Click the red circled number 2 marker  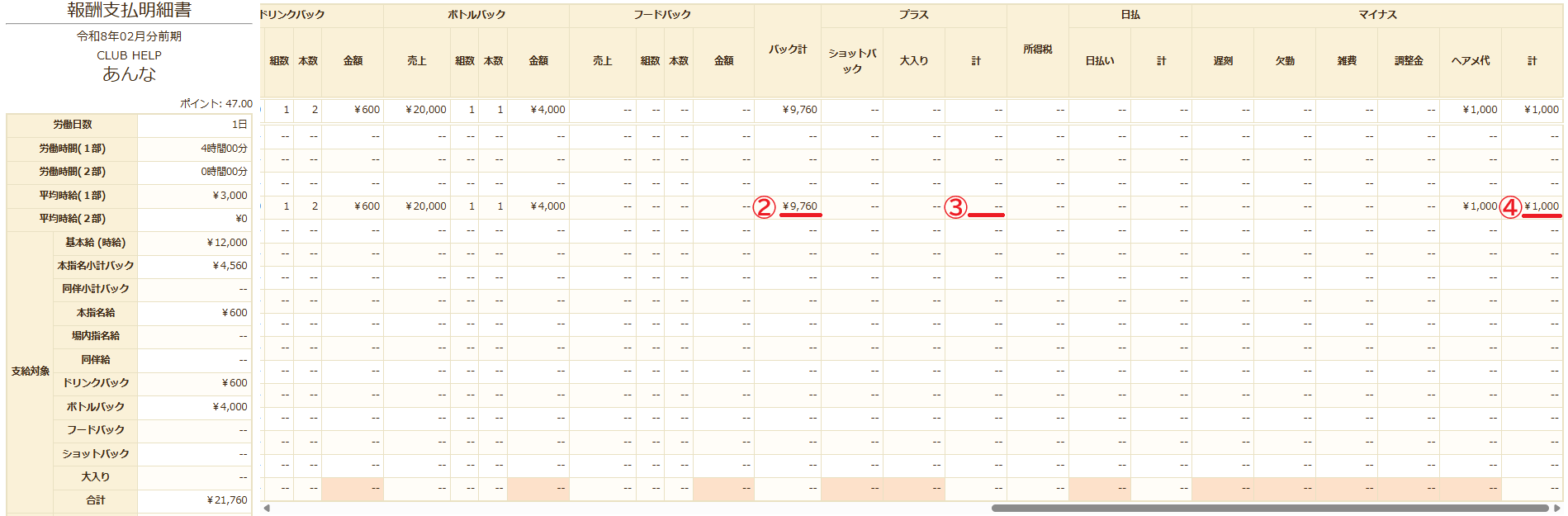click(765, 207)
